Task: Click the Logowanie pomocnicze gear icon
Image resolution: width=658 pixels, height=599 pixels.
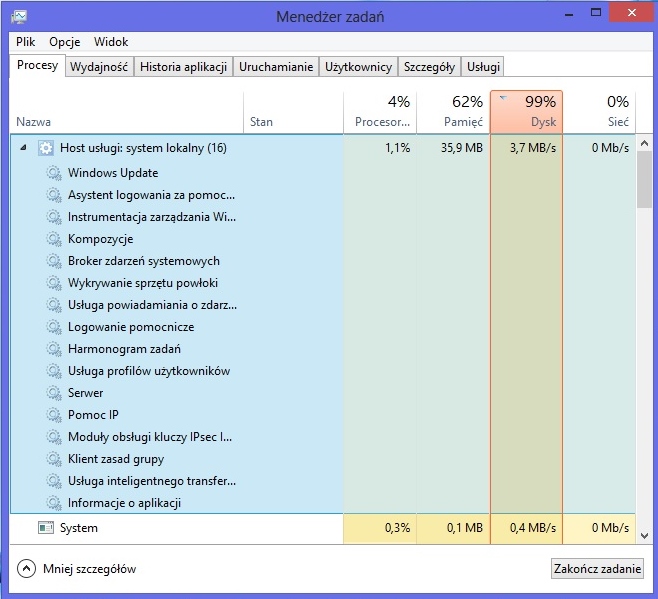Action: tap(54, 327)
